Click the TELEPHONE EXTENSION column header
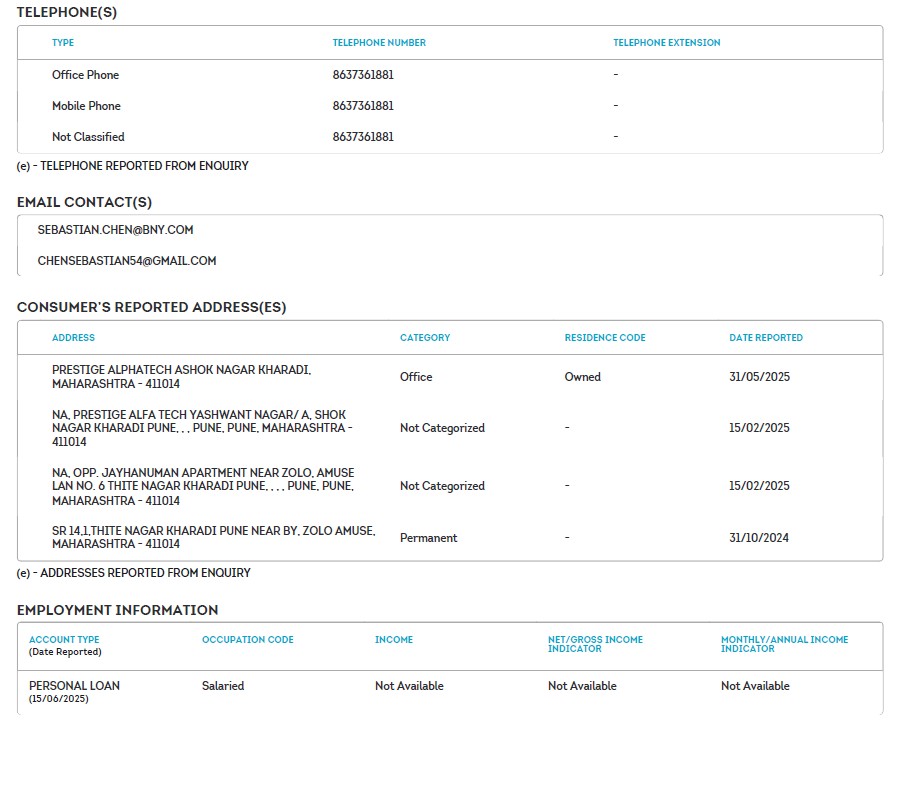The width and height of the screenshot is (897, 790). [x=666, y=43]
